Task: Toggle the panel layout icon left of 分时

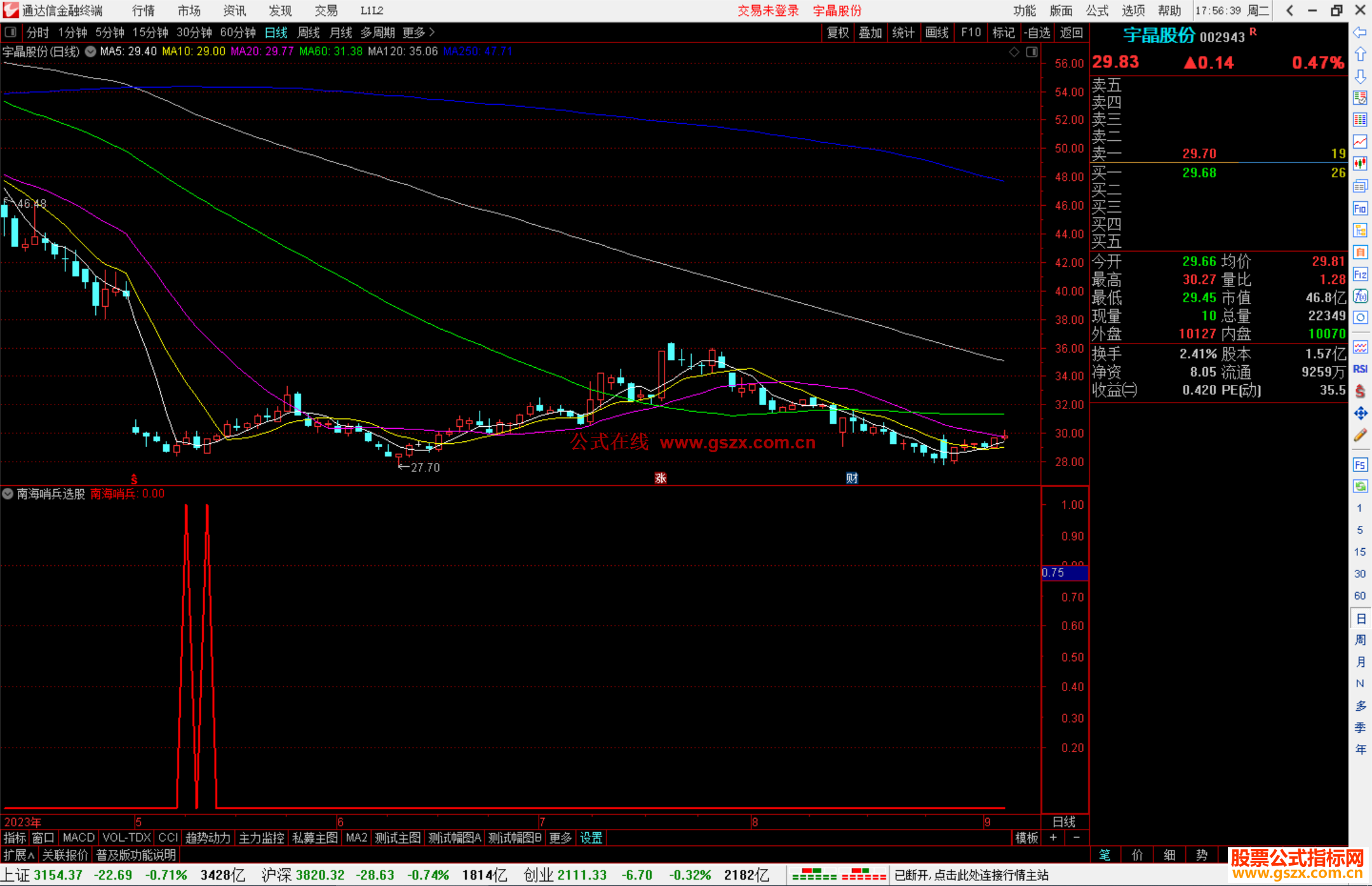Action: tap(11, 32)
